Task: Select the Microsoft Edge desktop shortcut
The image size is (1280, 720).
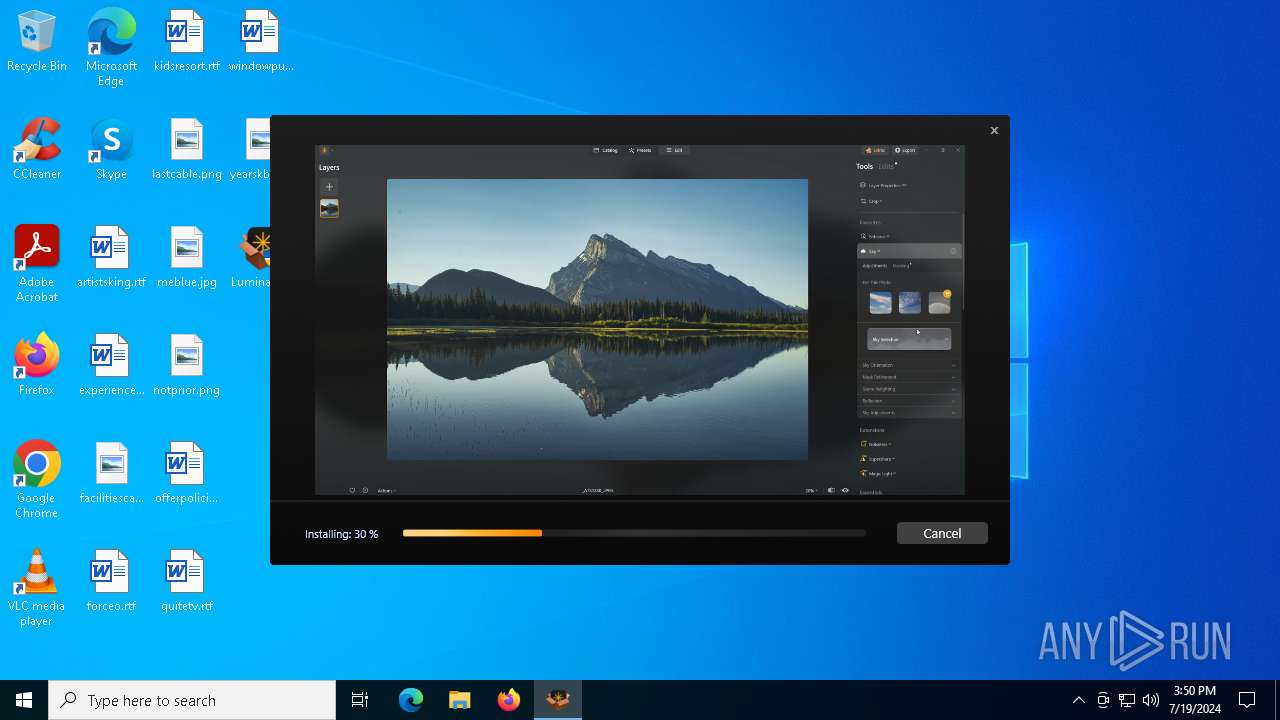Action: pos(111,48)
